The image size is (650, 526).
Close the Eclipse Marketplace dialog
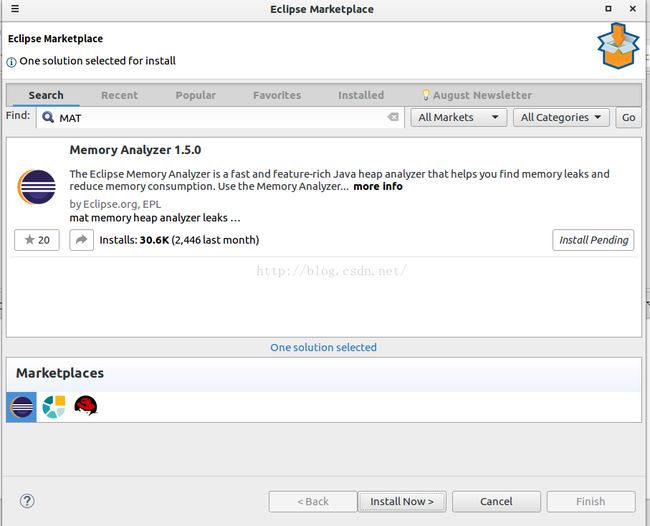coord(633,8)
